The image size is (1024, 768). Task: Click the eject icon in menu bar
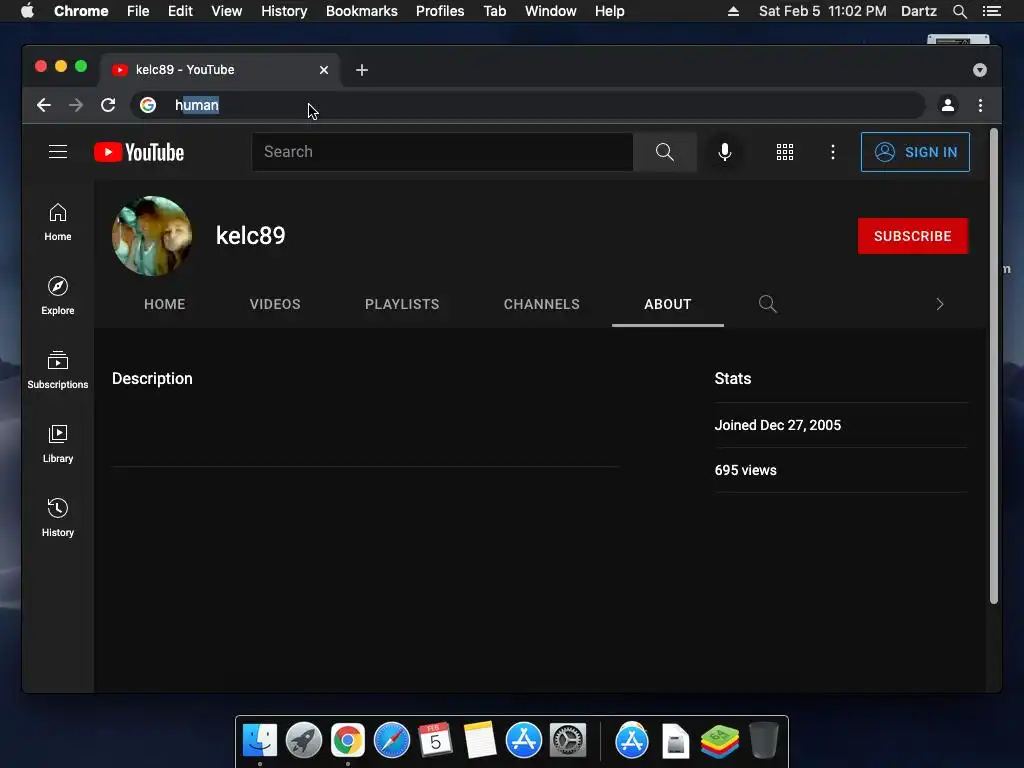tap(733, 11)
